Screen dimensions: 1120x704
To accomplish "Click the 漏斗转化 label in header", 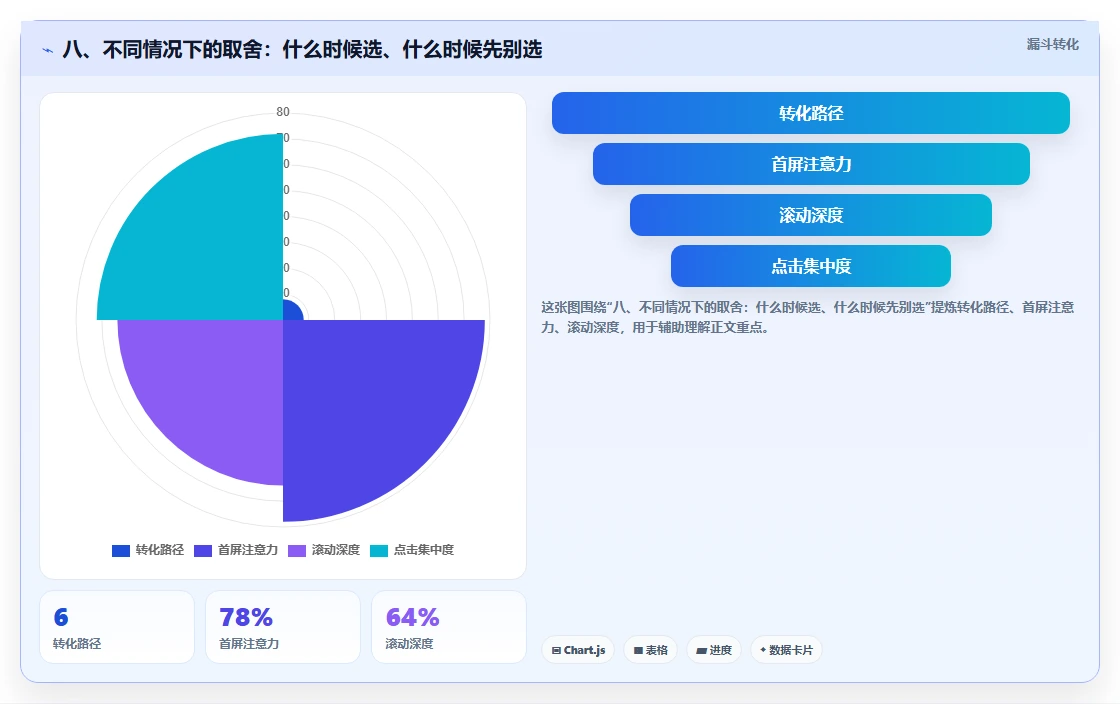I will pos(1053,44).
